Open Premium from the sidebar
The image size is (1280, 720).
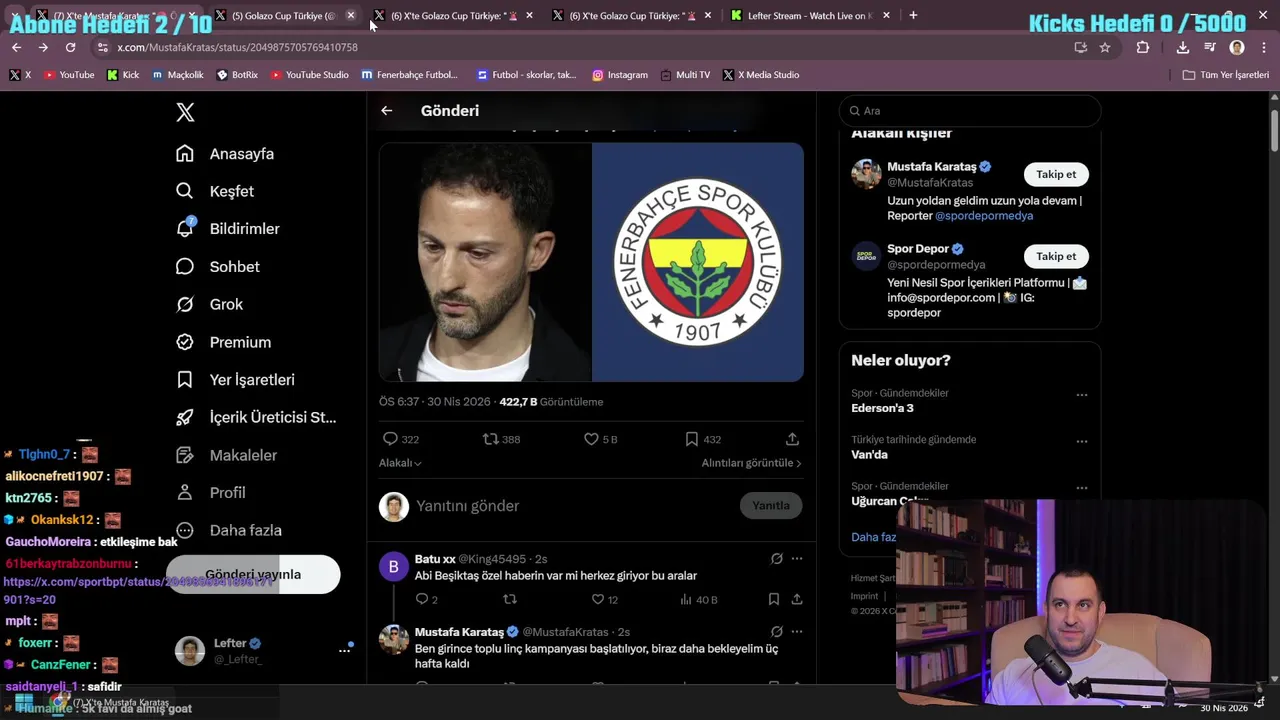(223, 342)
